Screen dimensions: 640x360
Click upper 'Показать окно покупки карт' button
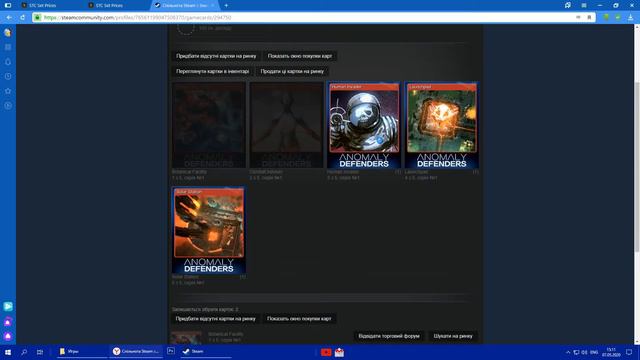pyautogui.click(x=300, y=56)
